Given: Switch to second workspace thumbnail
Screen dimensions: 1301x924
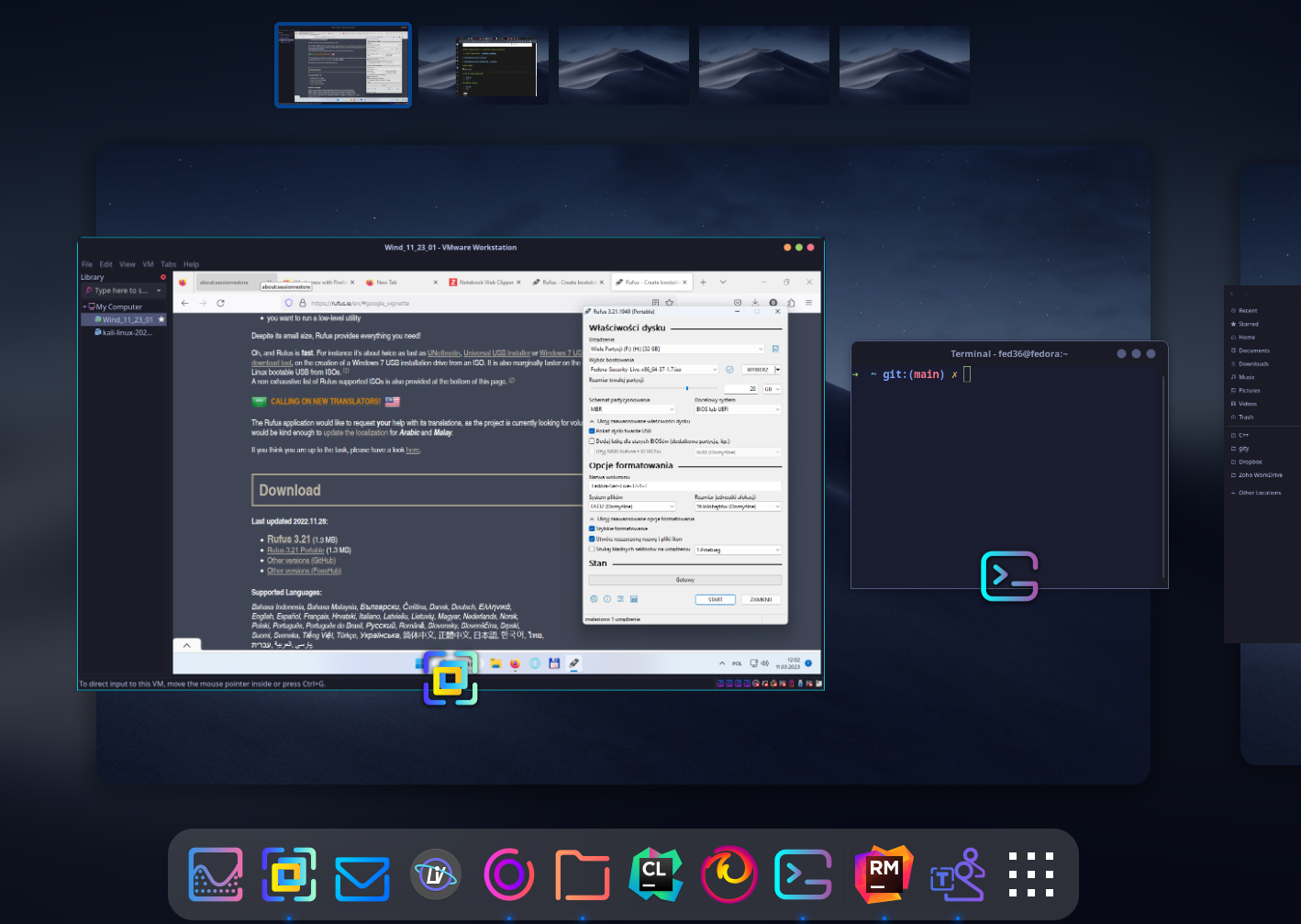Looking at the screenshot, I should pyautogui.click(x=484, y=65).
